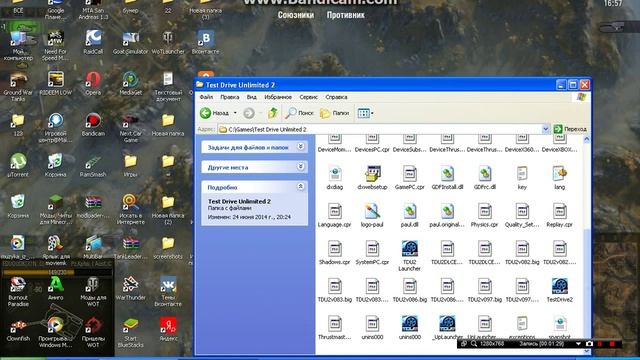
Task: Open the Вид menu
Action: pos(251,97)
